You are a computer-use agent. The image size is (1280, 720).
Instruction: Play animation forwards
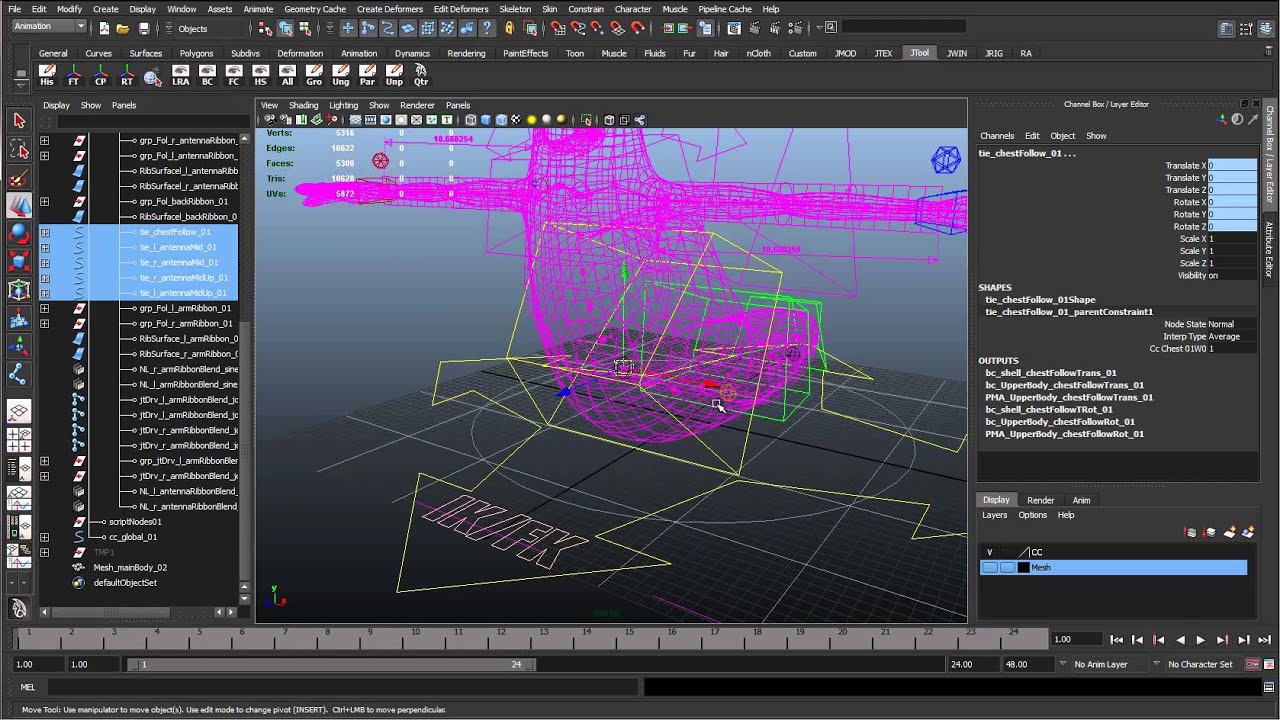point(1201,640)
